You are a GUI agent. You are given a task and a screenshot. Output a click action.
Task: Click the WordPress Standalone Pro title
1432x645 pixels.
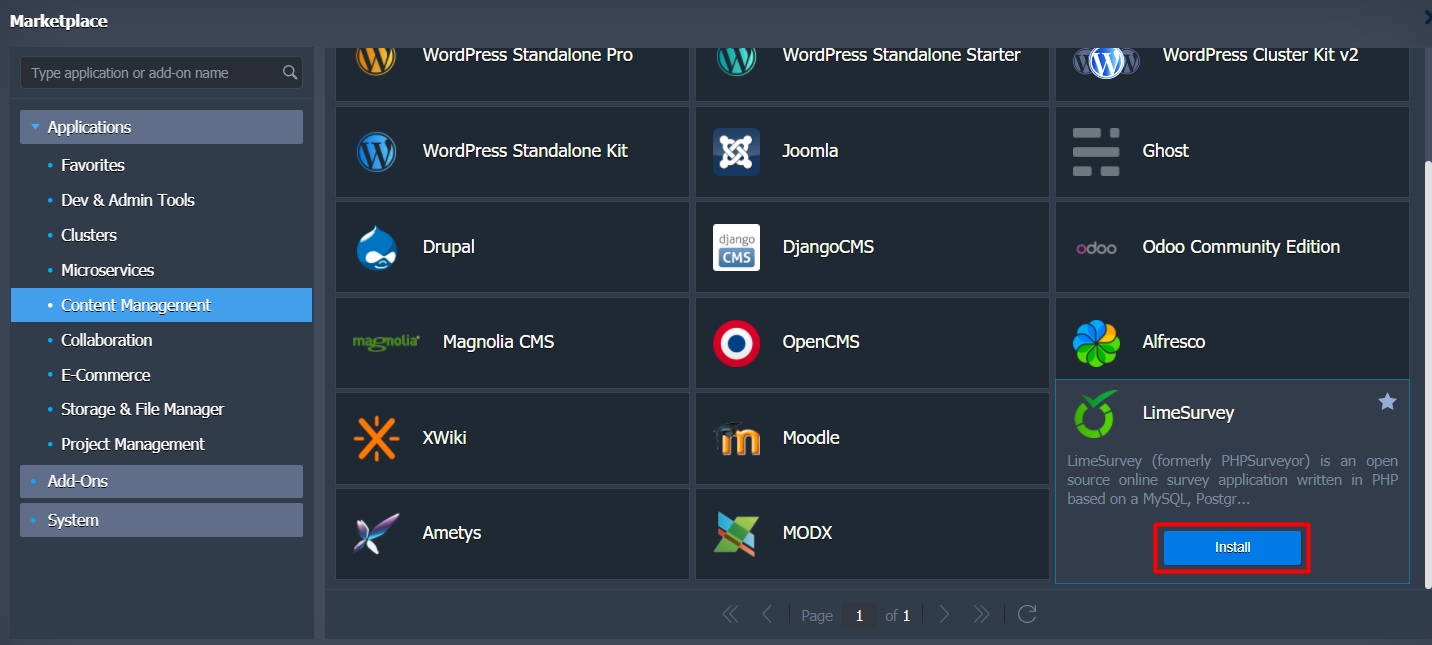coord(528,55)
